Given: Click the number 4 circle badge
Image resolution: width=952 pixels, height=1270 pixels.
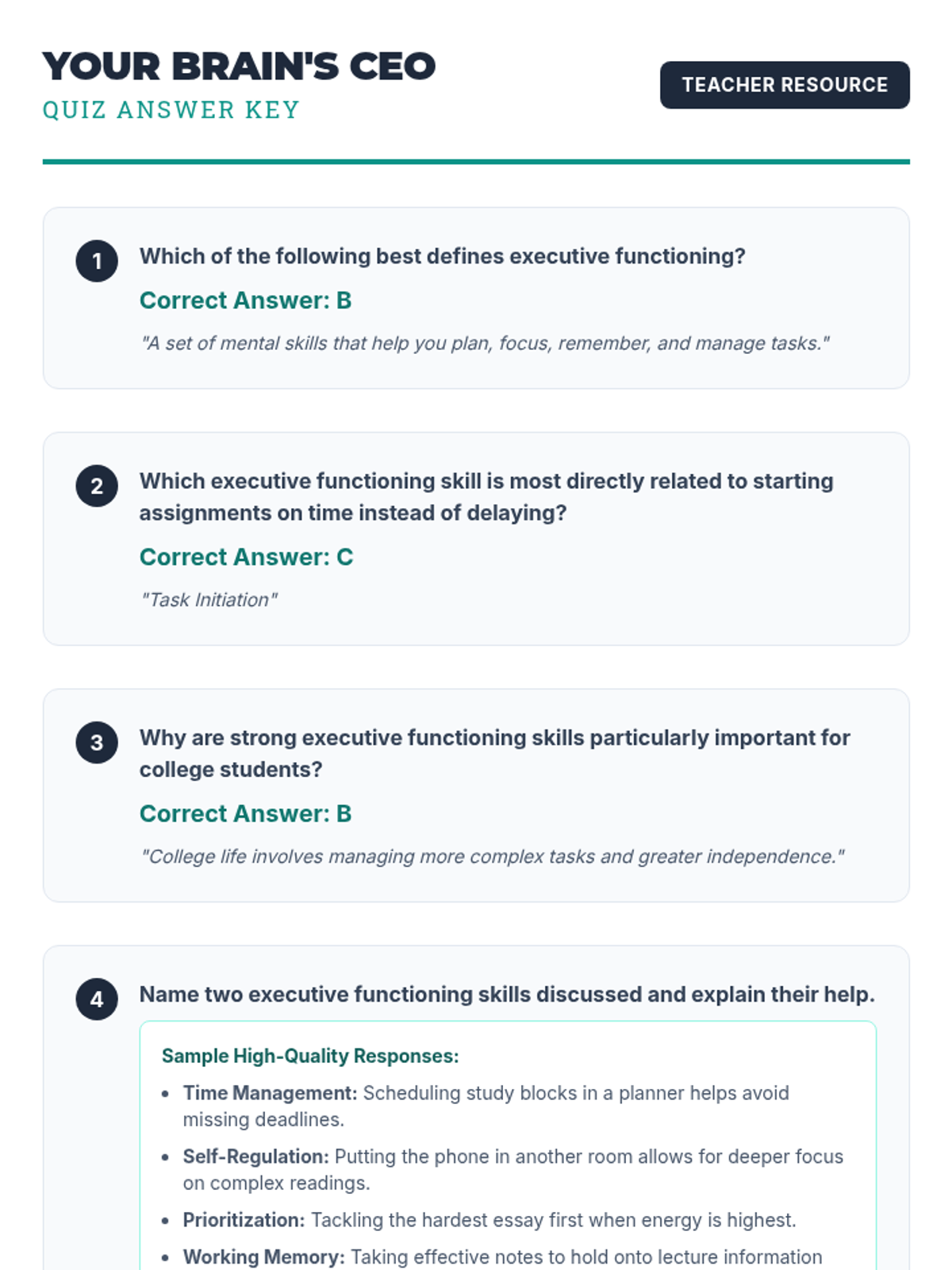Looking at the screenshot, I should [x=97, y=999].
